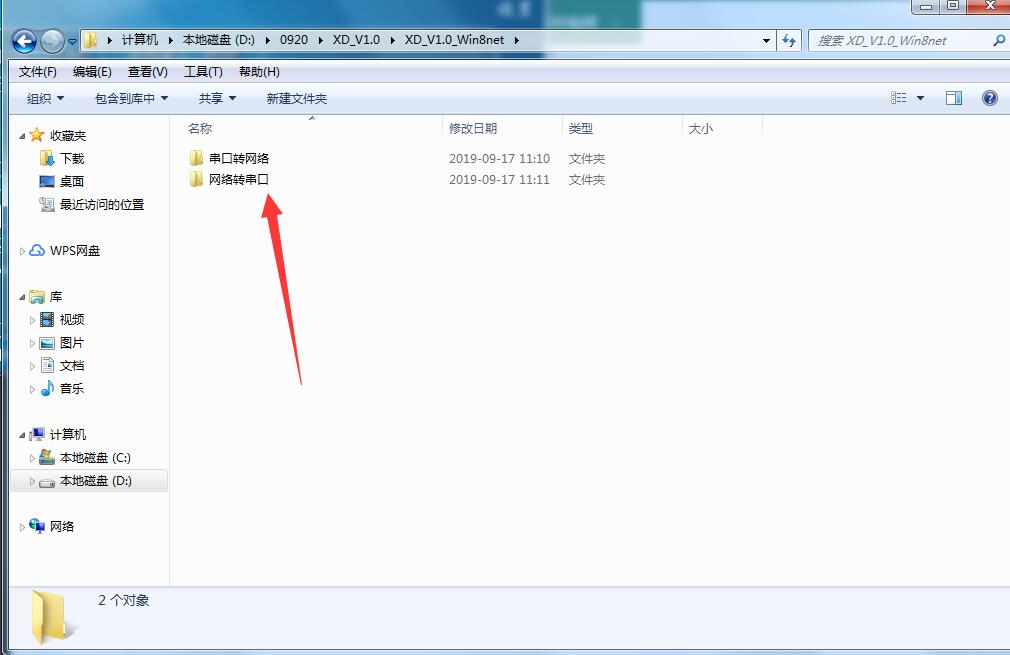1010x655 pixels.
Task: Open the 音乐 library
Action: coord(62,388)
